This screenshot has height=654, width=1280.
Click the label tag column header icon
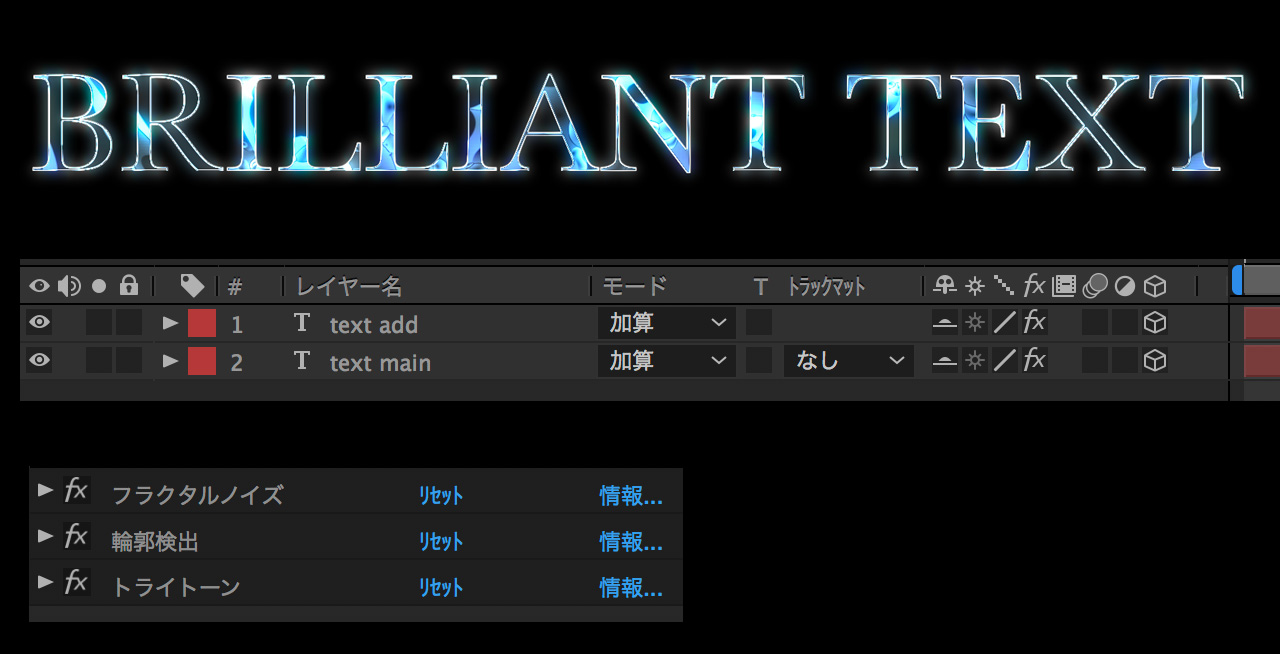coord(192,286)
